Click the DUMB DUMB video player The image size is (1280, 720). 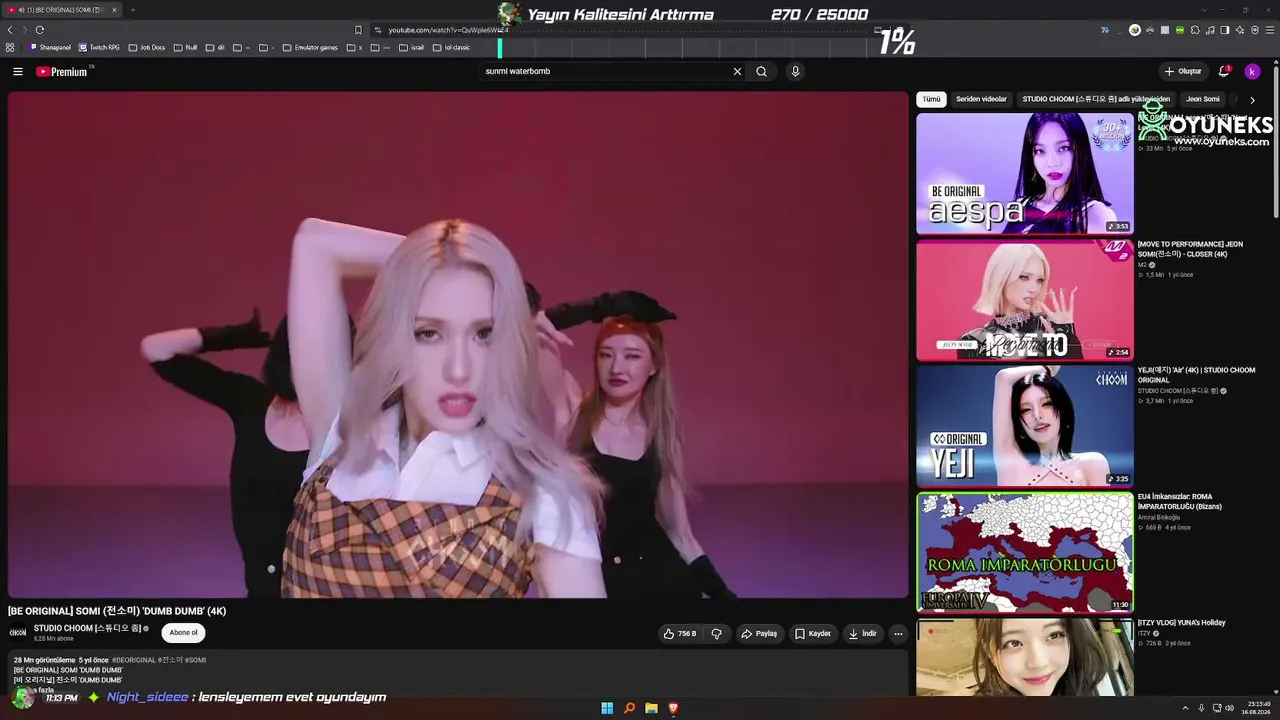(458, 345)
